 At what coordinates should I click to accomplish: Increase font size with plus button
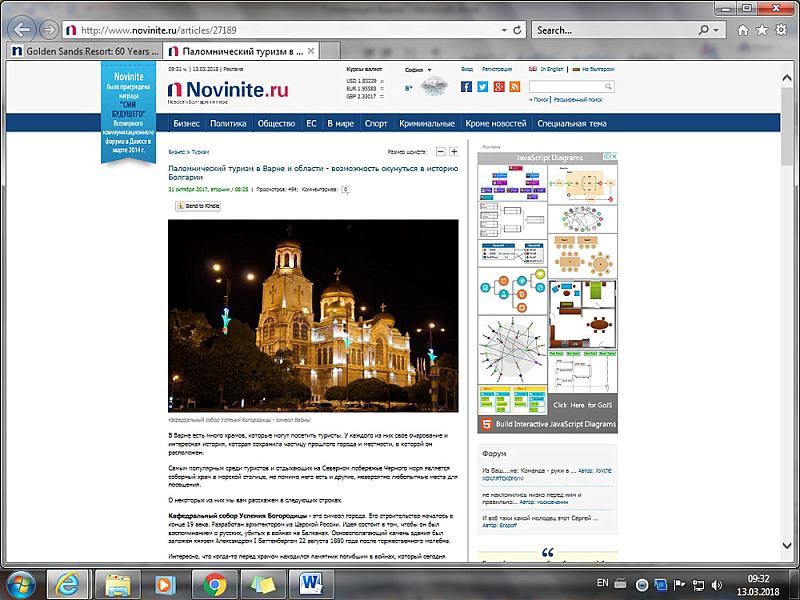[x=454, y=151]
